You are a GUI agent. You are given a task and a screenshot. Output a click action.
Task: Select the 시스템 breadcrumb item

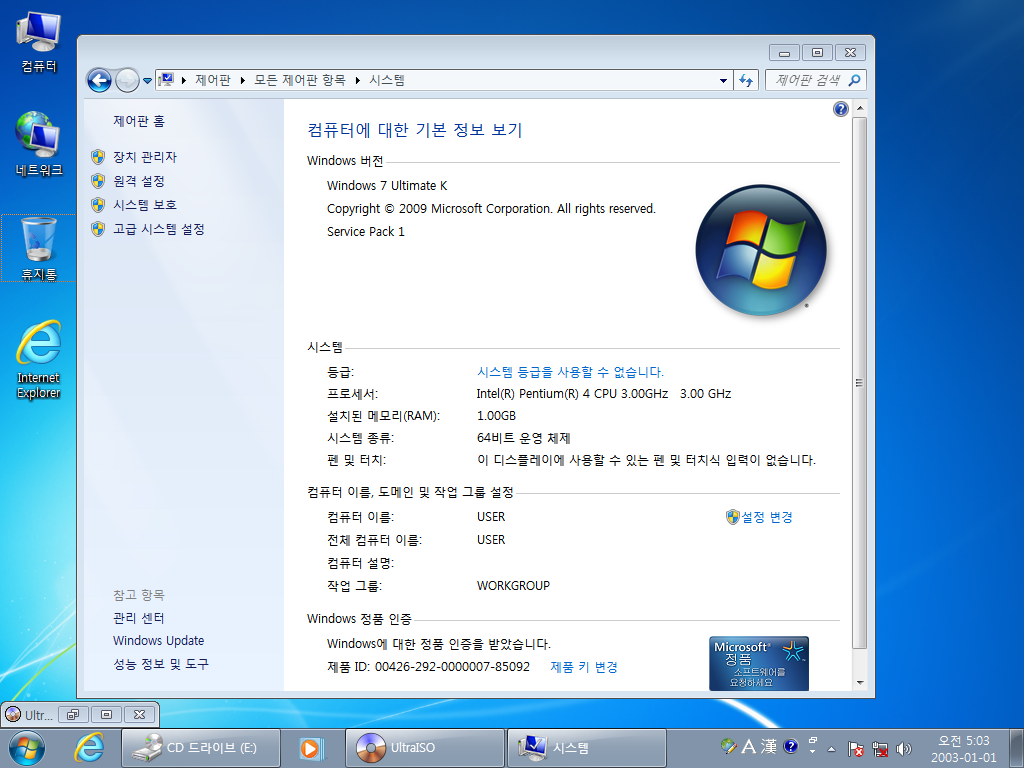(x=387, y=80)
